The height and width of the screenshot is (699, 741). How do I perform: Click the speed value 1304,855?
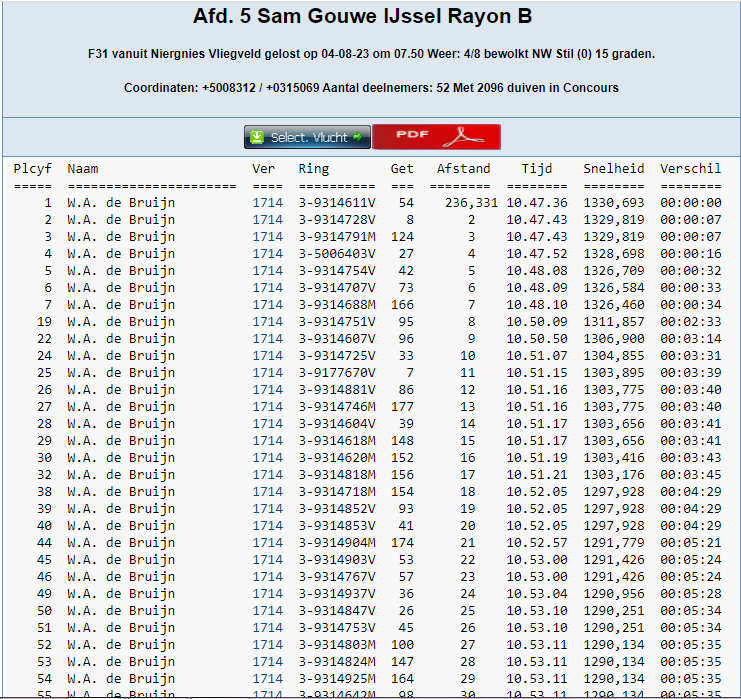614,356
